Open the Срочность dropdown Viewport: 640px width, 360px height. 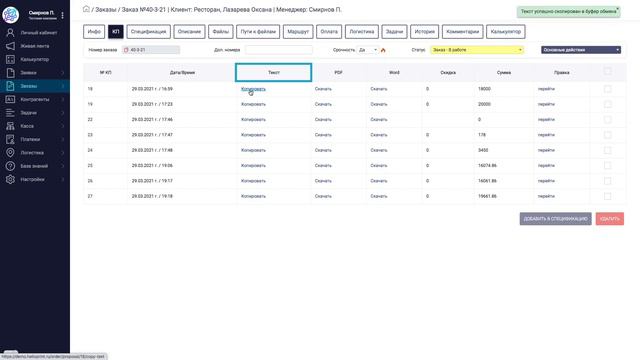click(x=368, y=50)
